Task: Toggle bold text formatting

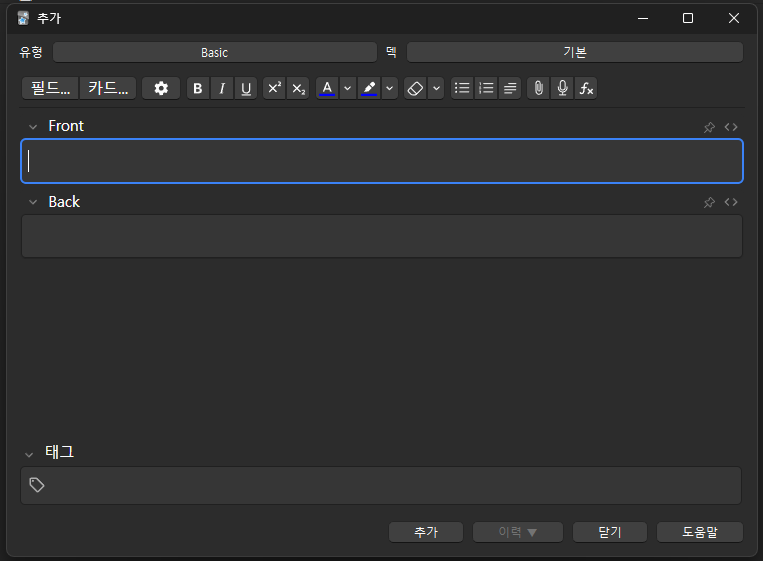Action: [x=198, y=88]
